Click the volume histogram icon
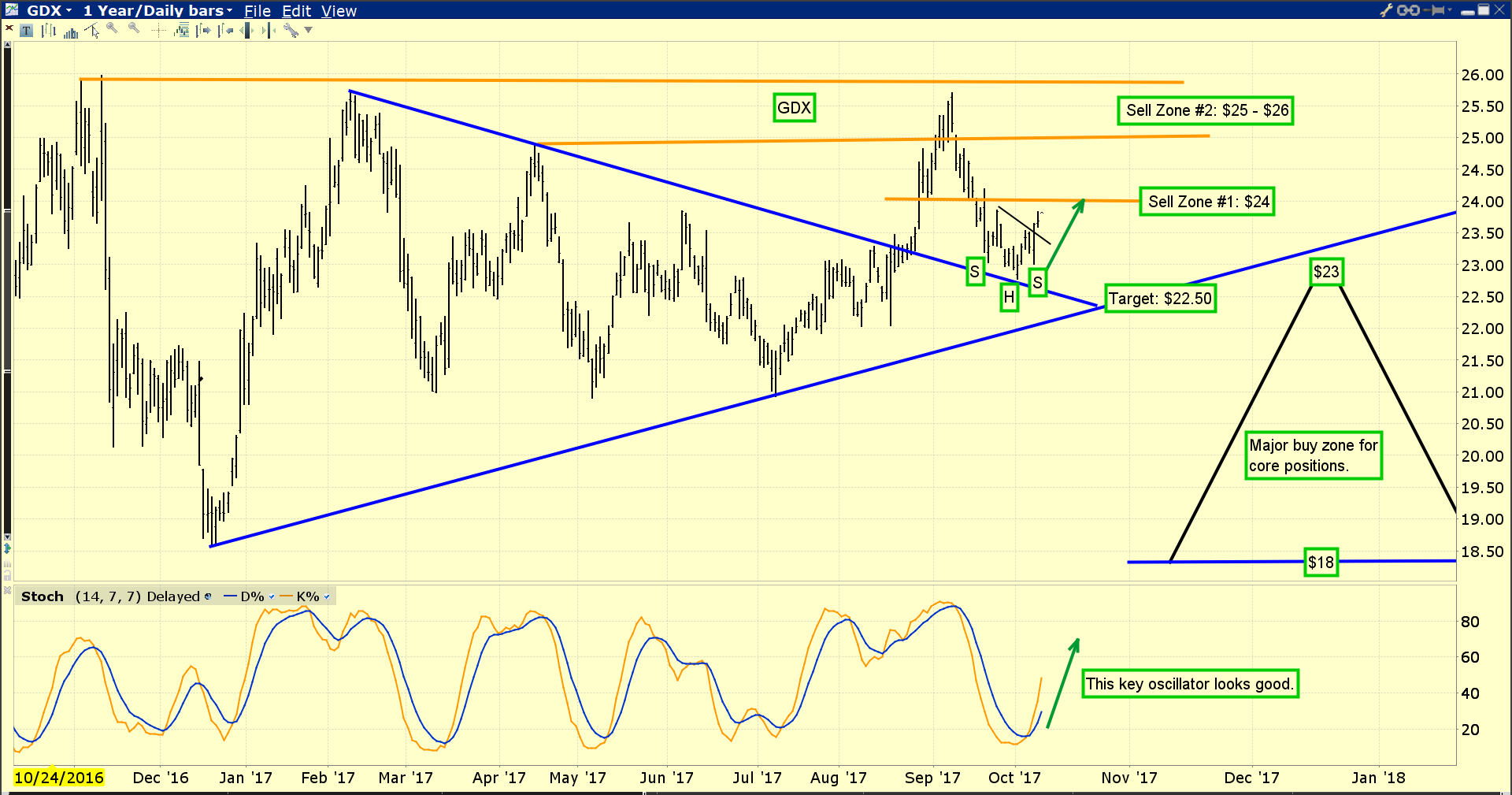Viewport: 1512px width, 795px height. click(71, 32)
